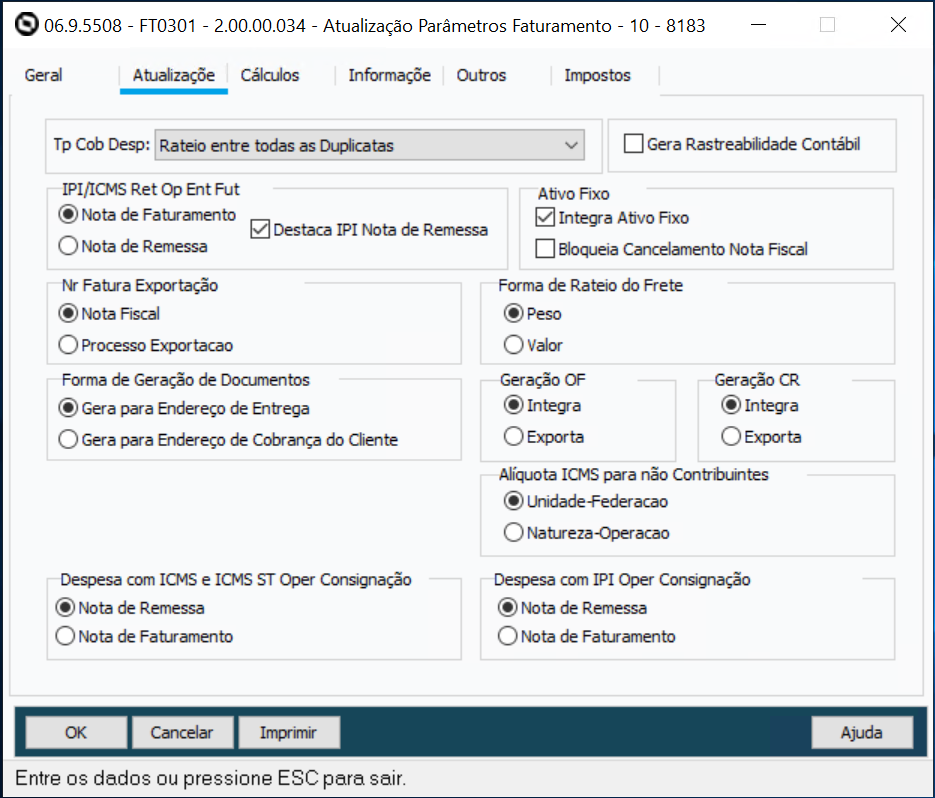
Task: Open the Tp Cob Desp dropdown
Action: point(370,145)
